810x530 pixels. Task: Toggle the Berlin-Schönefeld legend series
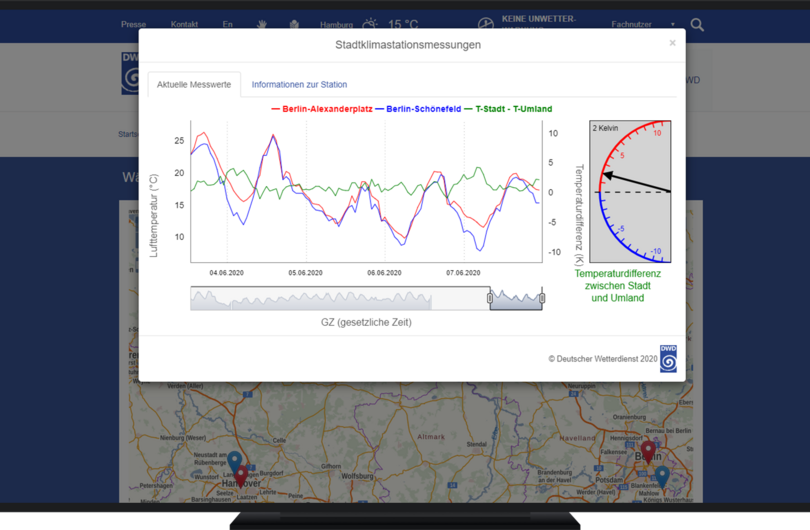[x=418, y=109]
